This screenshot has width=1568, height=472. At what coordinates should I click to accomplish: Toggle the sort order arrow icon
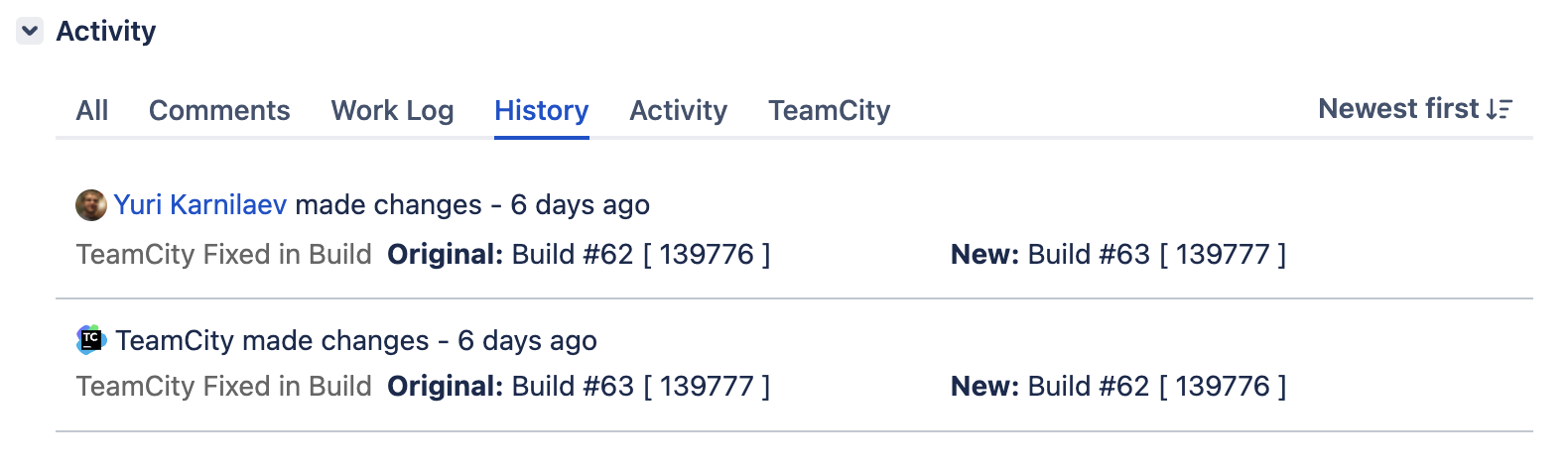(1499, 109)
